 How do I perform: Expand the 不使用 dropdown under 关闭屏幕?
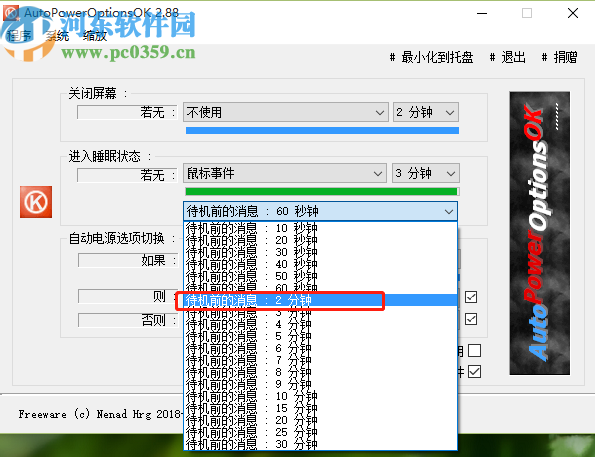pos(286,112)
